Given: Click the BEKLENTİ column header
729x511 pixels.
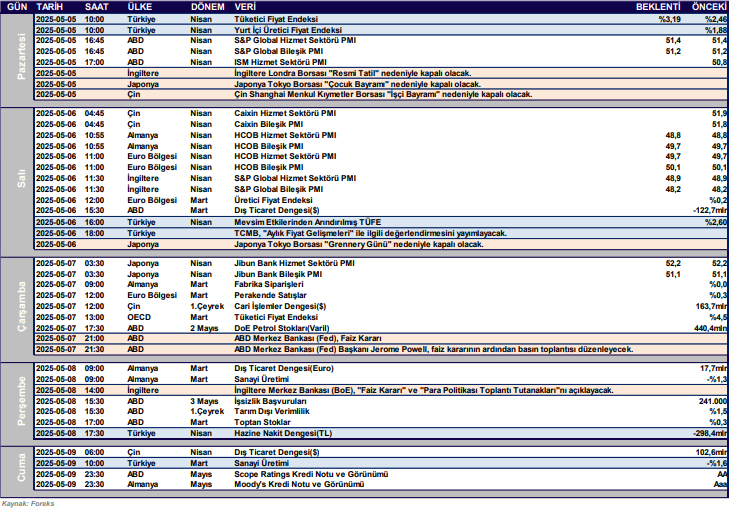Looking at the screenshot, I should [658, 7].
